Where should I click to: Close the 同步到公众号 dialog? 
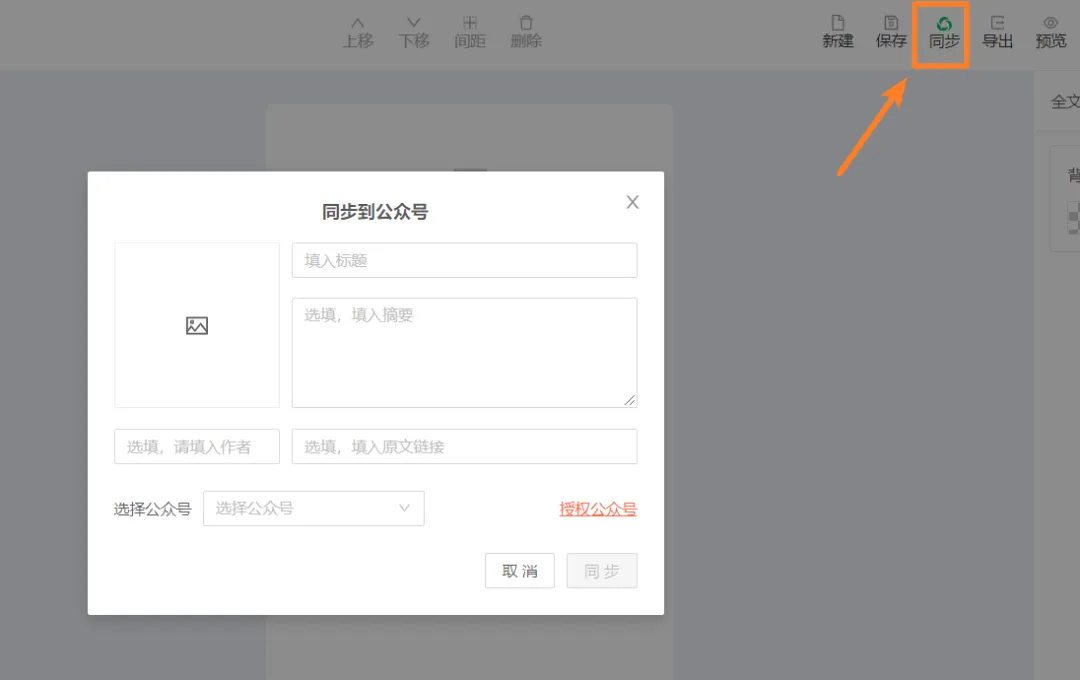[632, 202]
